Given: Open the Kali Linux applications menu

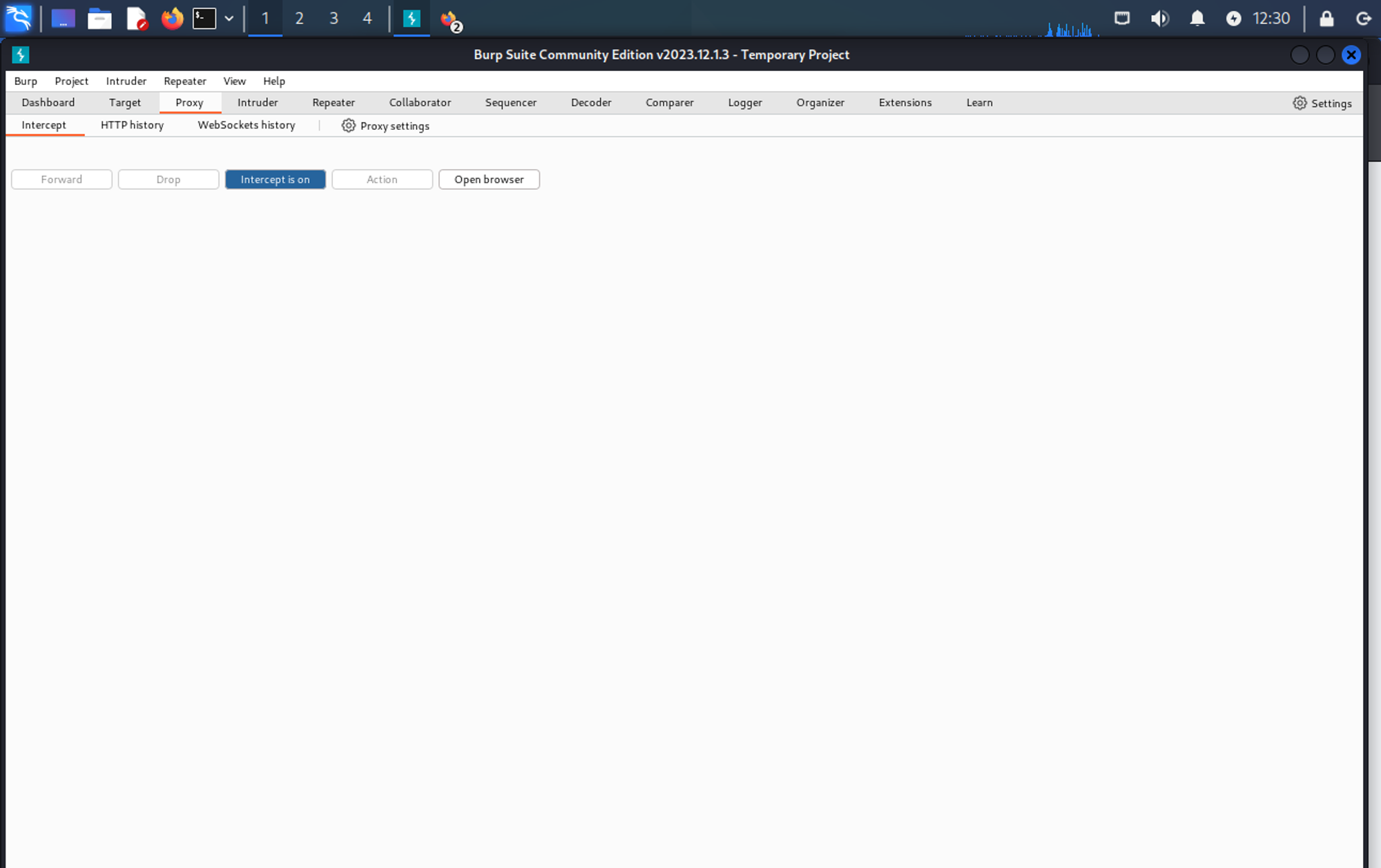Looking at the screenshot, I should click(19, 18).
